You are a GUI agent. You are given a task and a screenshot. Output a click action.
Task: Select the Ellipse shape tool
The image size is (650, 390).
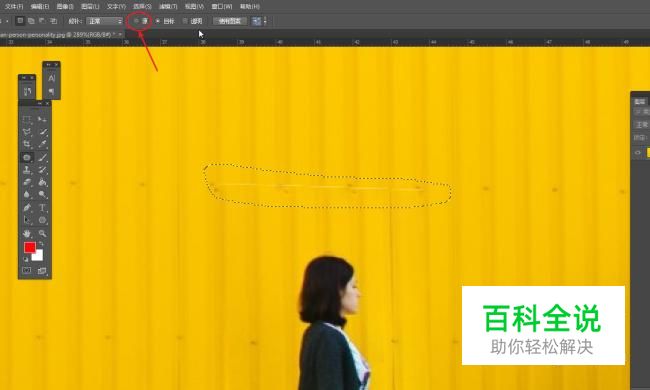coord(42,220)
